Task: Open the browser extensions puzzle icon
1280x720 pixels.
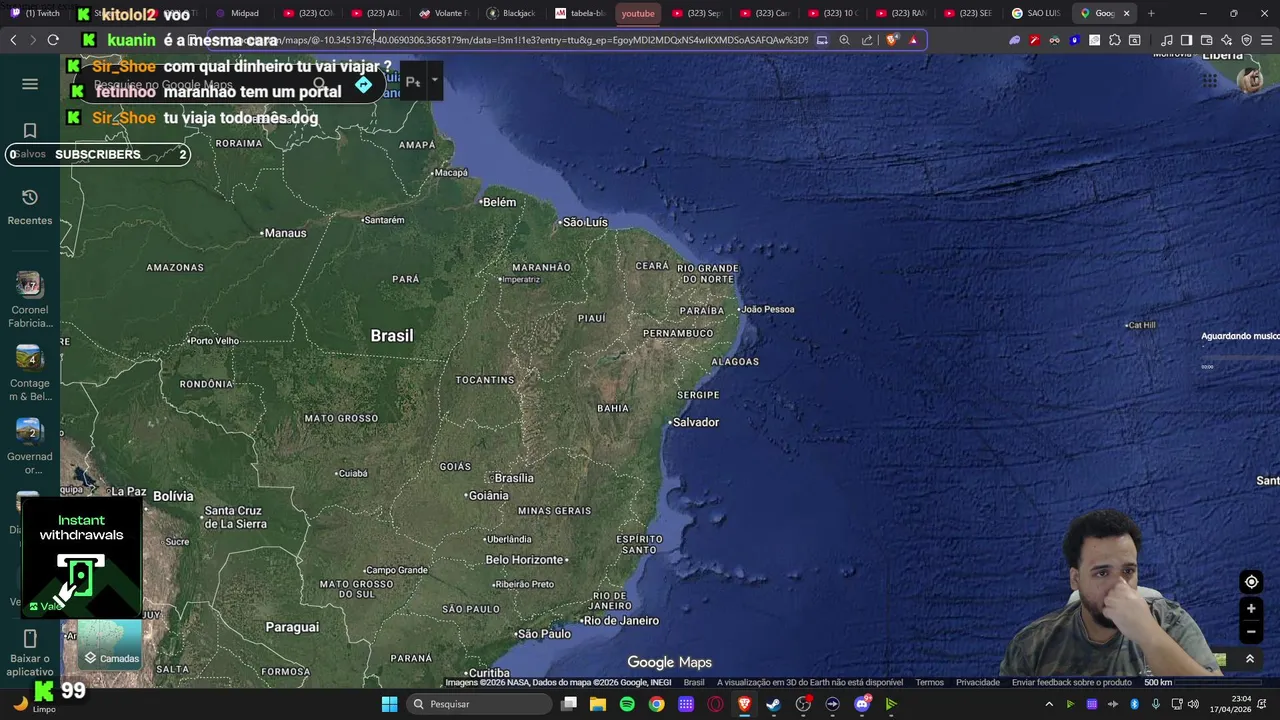Action: pyautogui.click(x=1114, y=40)
